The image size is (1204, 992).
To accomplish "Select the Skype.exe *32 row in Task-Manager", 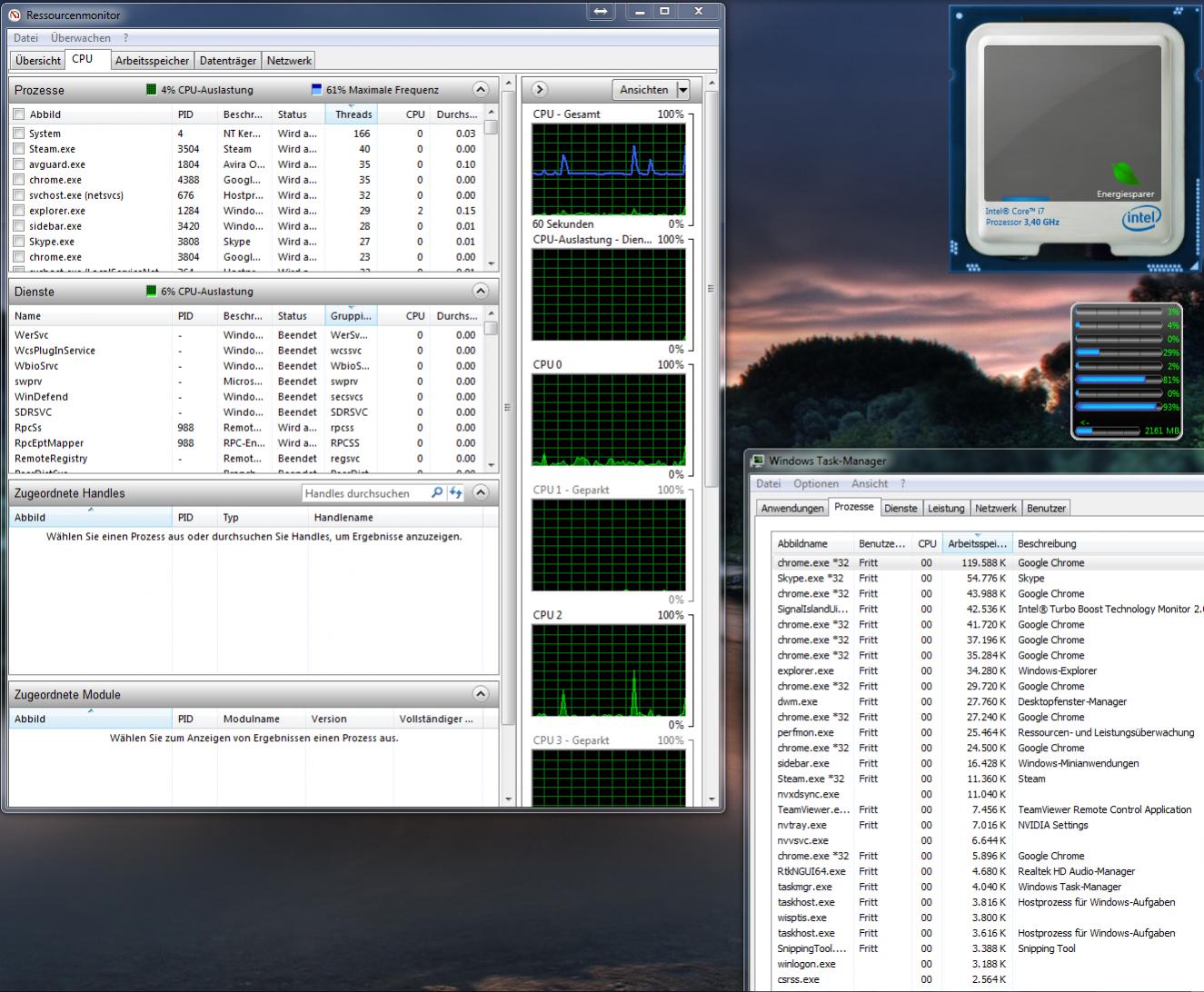I will pyautogui.click(x=987, y=579).
